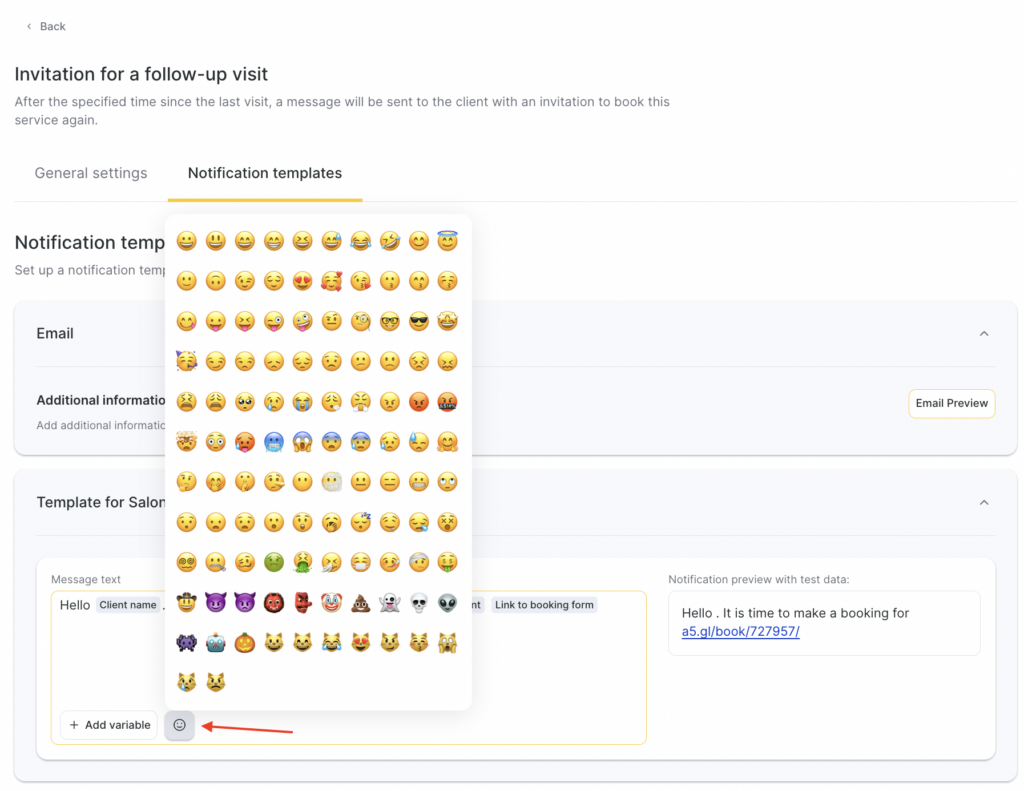Open the Notification templates tab
The image size is (1024, 791).
tap(265, 173)
